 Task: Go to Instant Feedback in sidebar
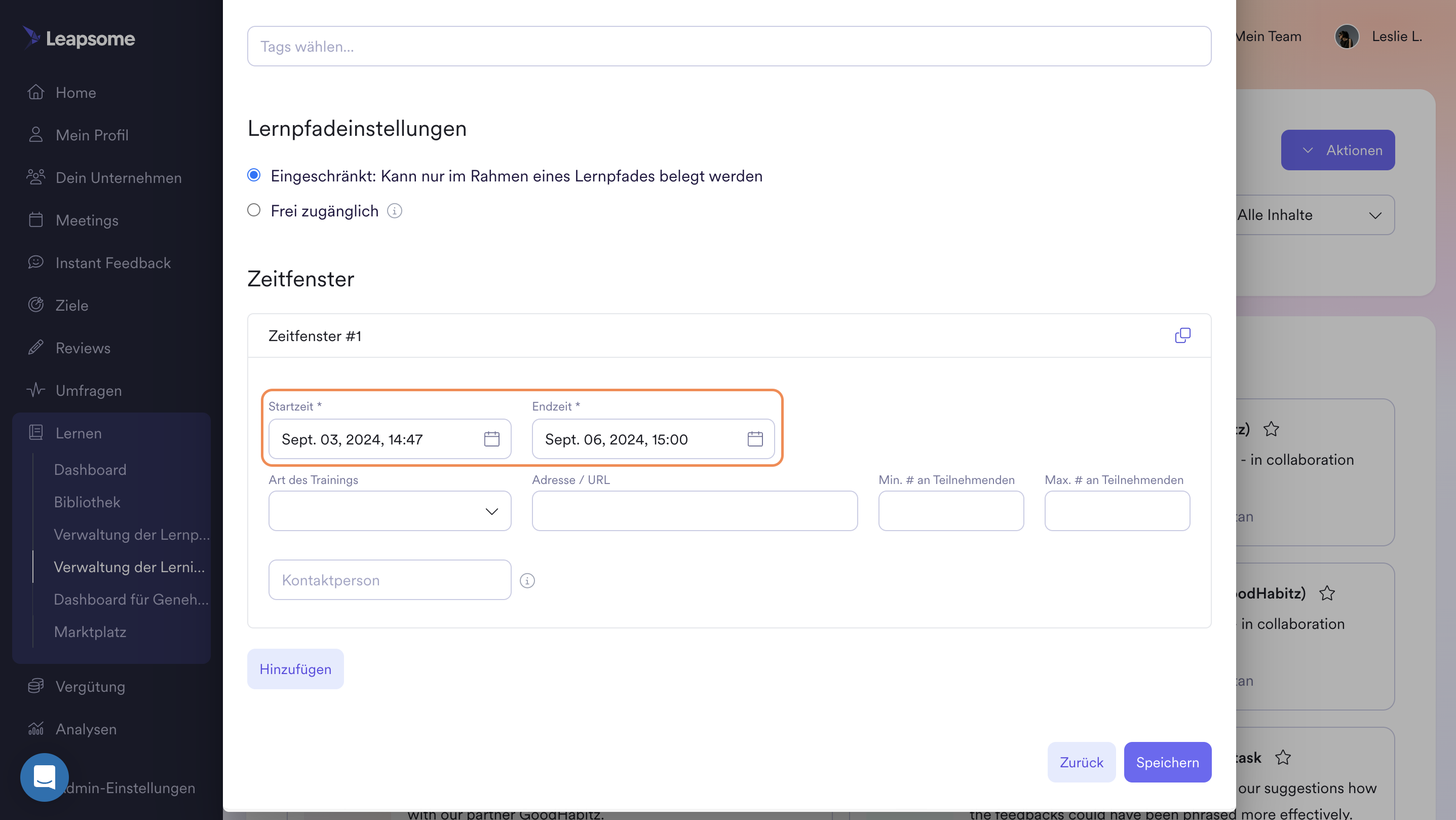point(112,263)
